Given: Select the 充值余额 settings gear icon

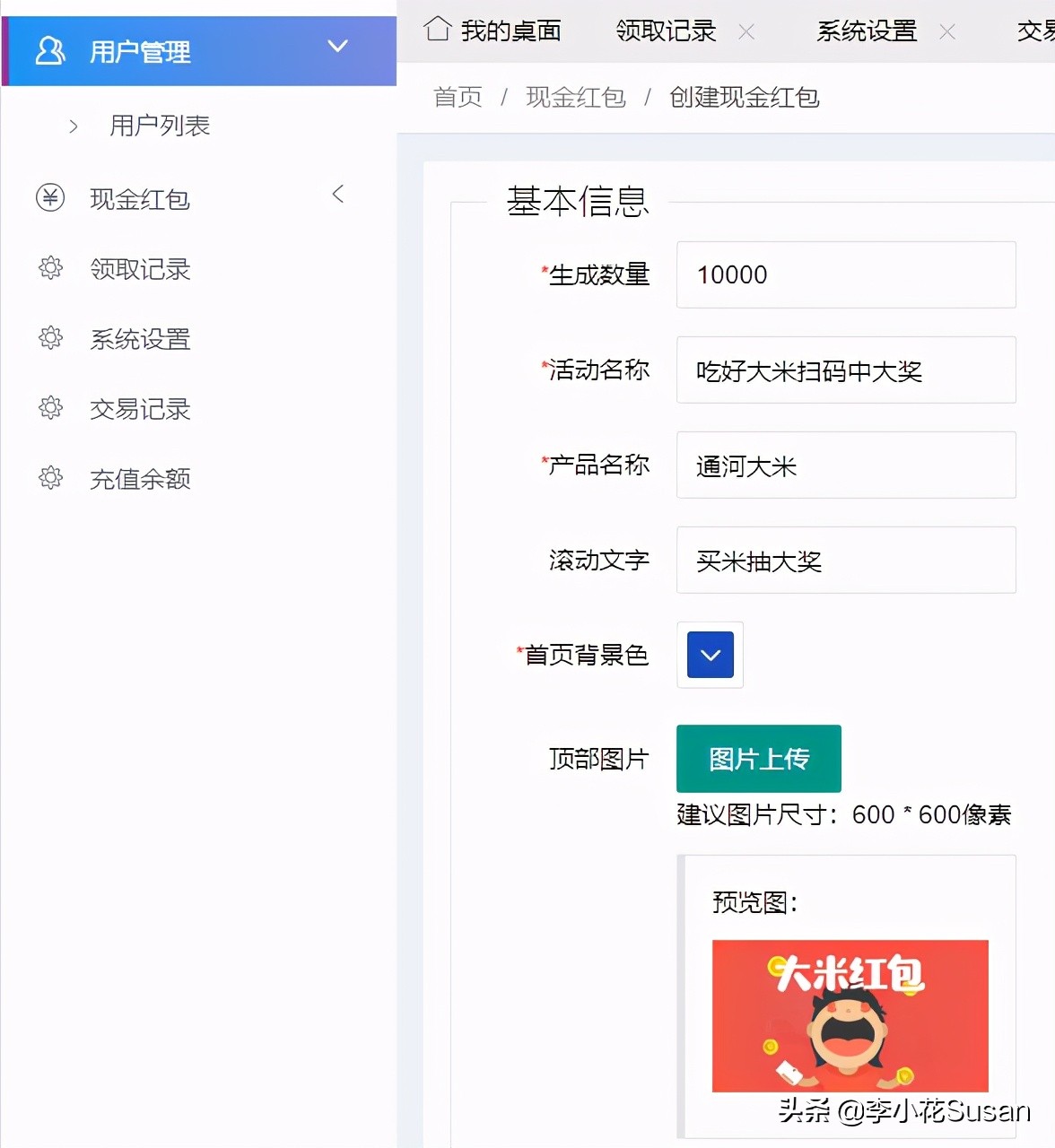Looking at the screenshot, I should [50, 478].
